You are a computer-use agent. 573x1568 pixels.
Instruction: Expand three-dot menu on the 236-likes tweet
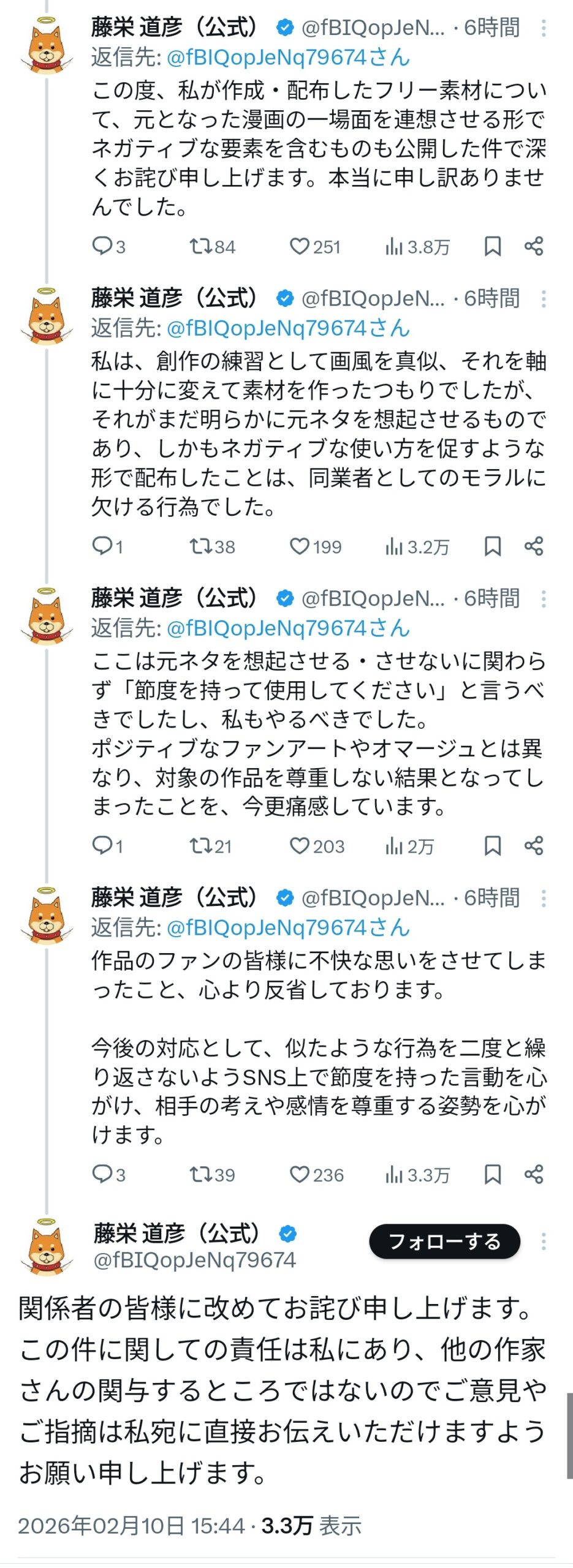point(544,899)
